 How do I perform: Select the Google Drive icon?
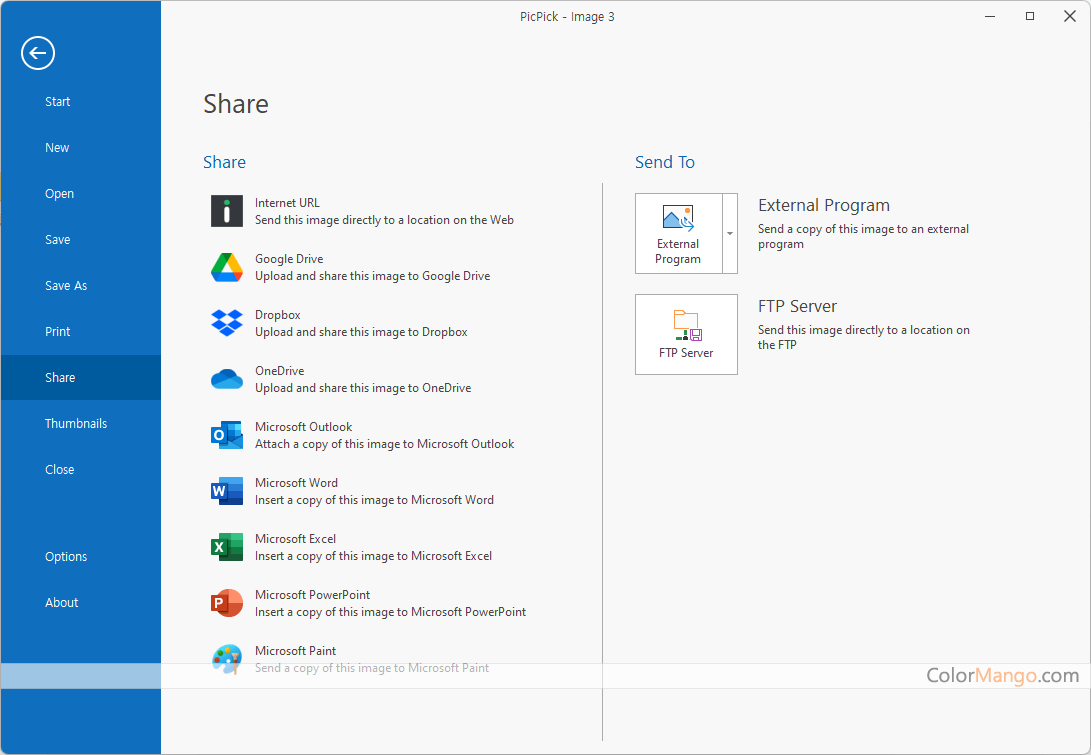click(x=227, y=267)
